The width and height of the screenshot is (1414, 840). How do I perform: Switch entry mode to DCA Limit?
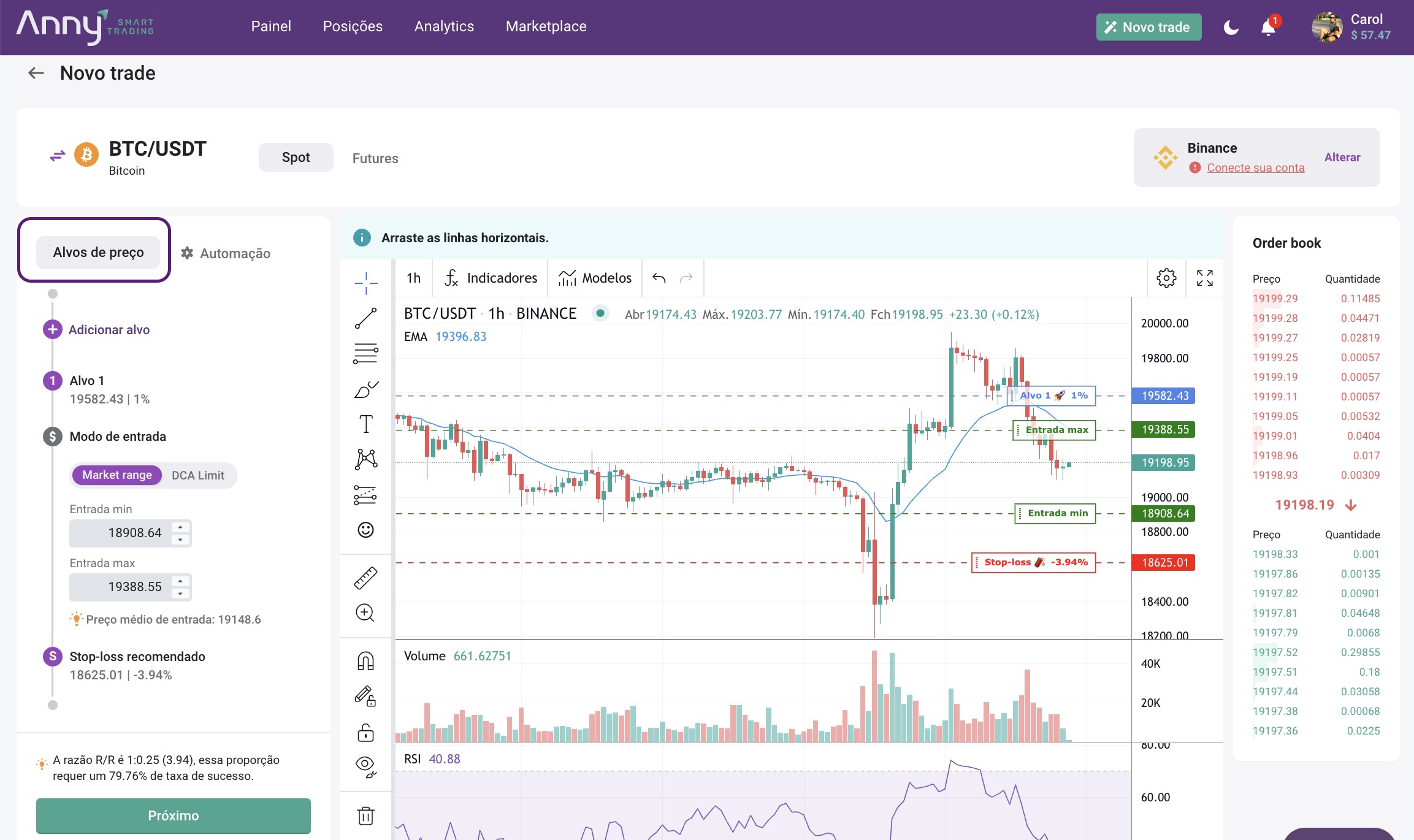pyautogui.click(x=197, y=475)
